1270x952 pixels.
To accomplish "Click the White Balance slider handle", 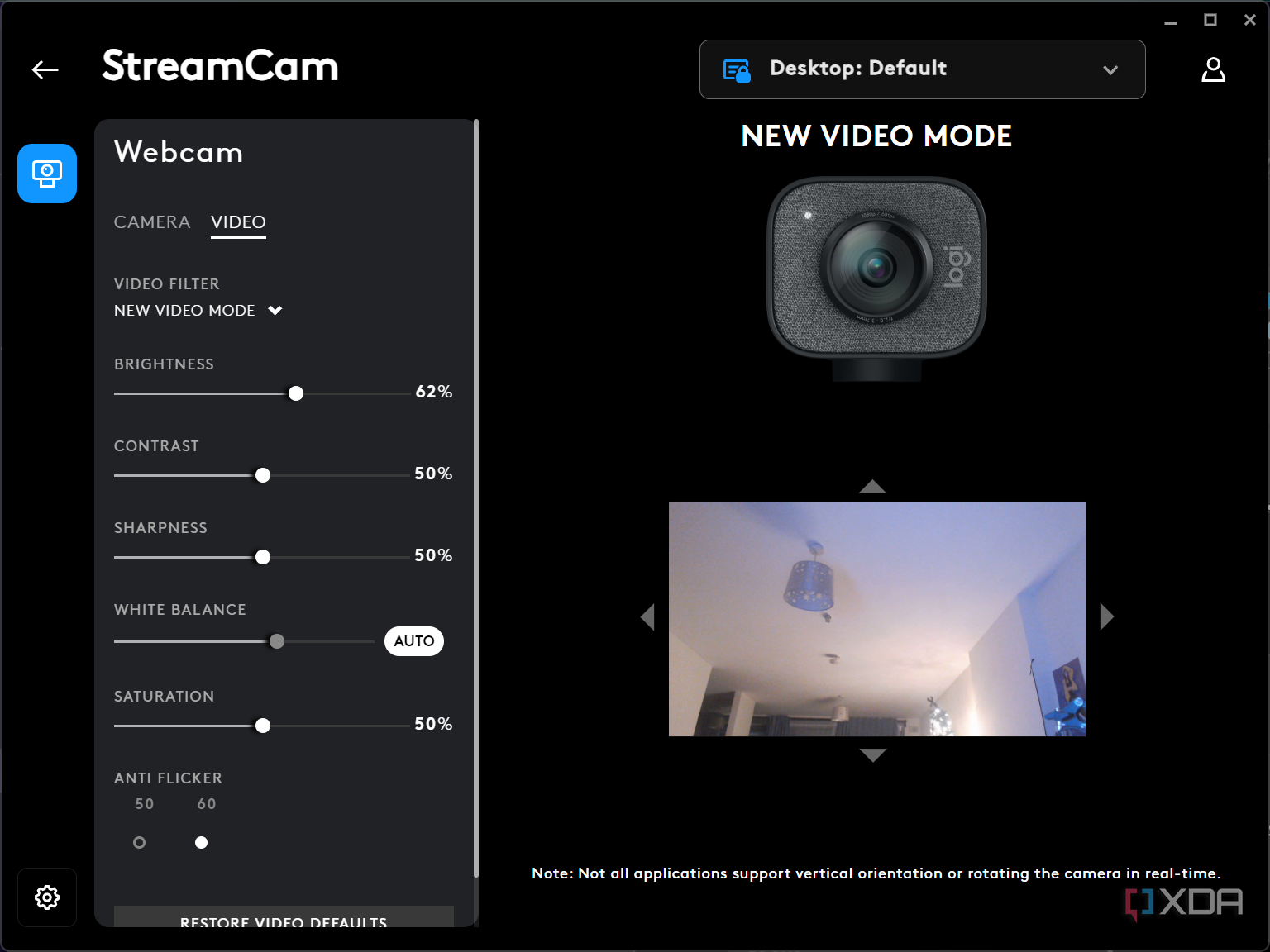I will click(x=277, y=641).
